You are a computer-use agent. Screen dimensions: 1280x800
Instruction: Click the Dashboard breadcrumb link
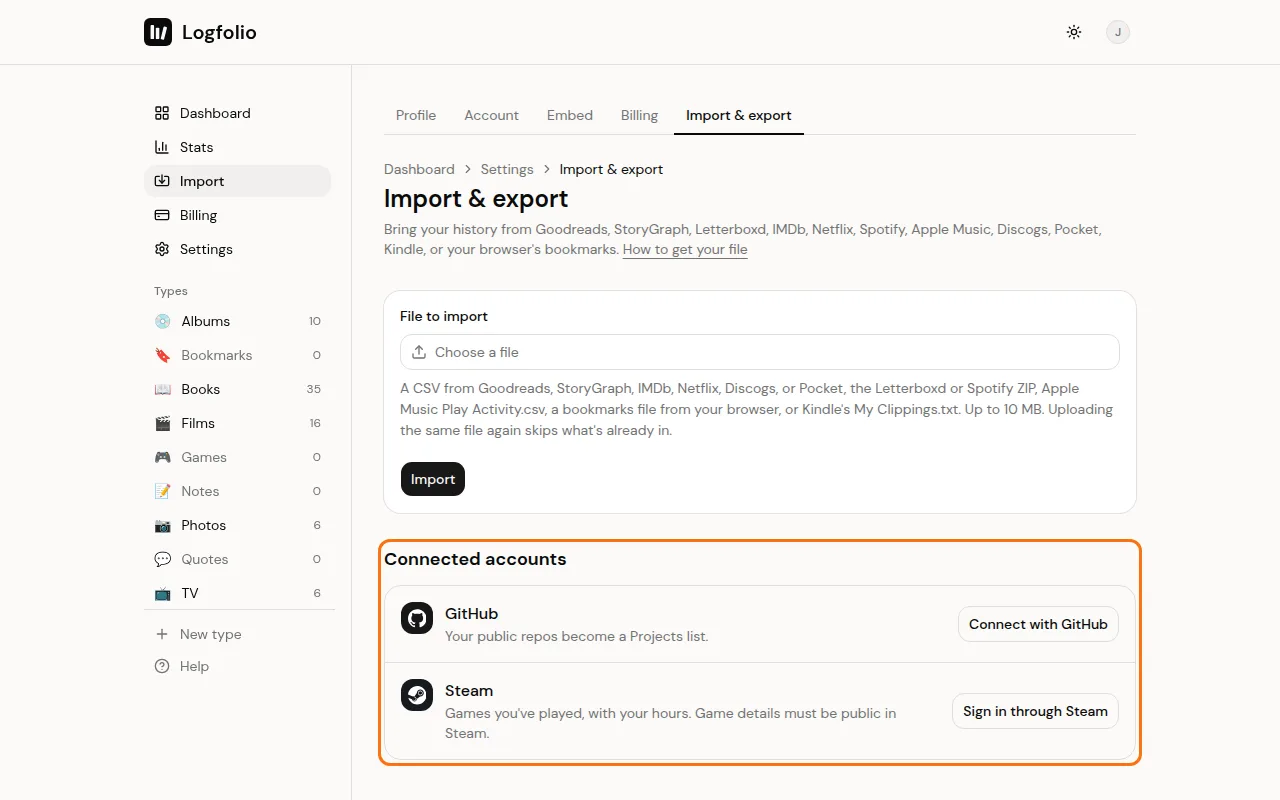tap(419, 169)
